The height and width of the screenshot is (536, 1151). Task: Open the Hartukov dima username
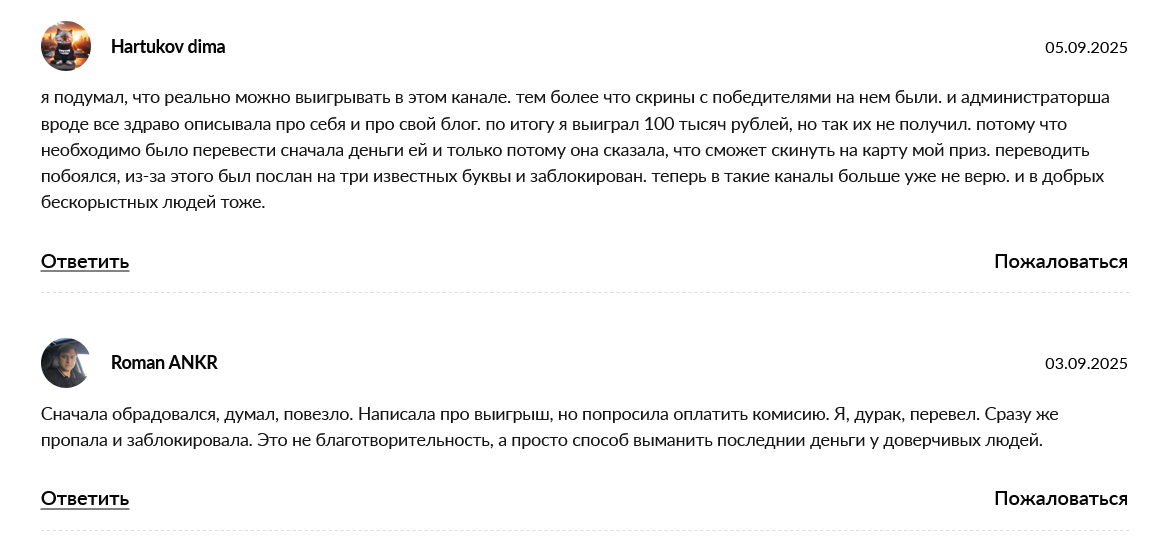(168, 47)
